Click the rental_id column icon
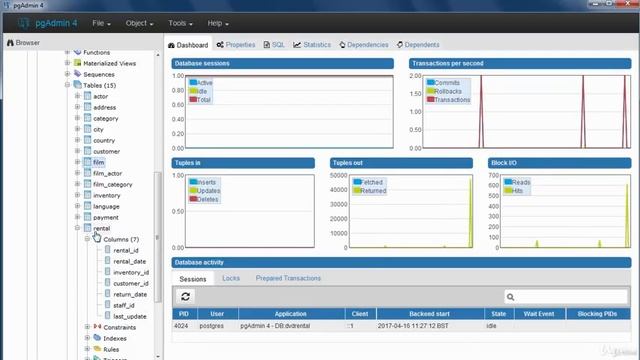 tap(107, 250)
